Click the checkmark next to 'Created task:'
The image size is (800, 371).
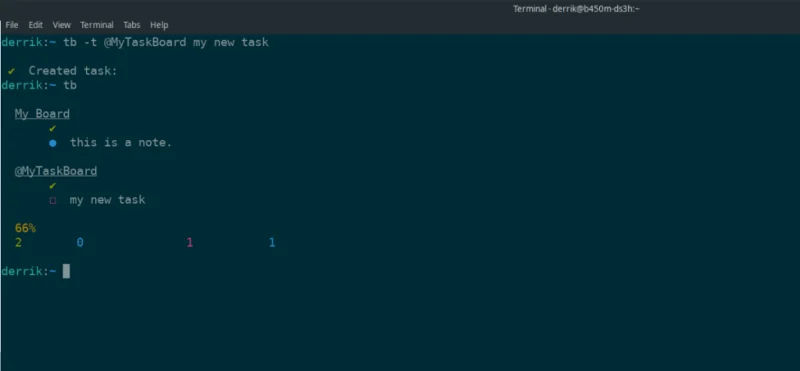pos(11,71)
